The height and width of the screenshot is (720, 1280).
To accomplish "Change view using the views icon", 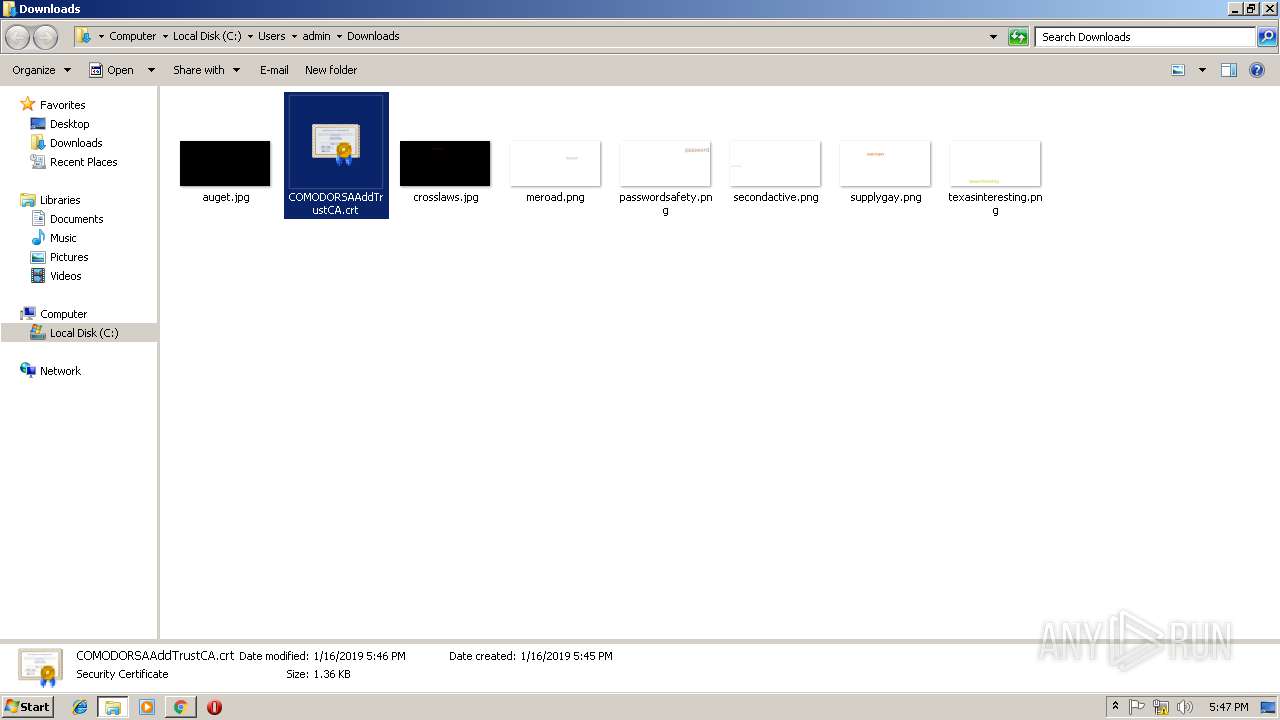I will pyautogui.click(x=1178, y=70).
